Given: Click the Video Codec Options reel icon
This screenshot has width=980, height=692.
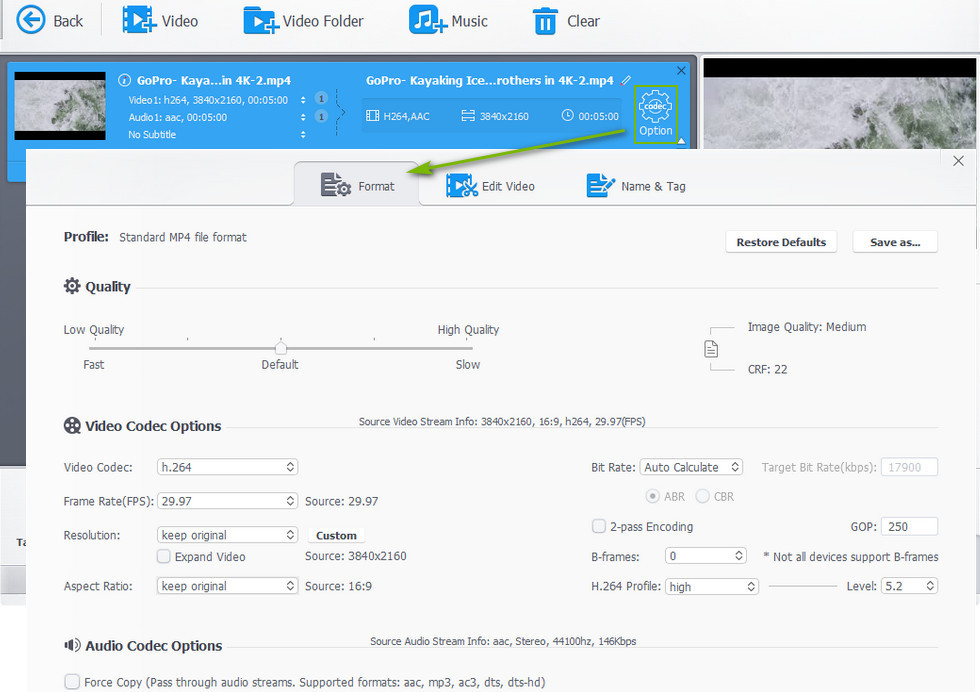Looking at the screenshot, I should pos(72,426).
